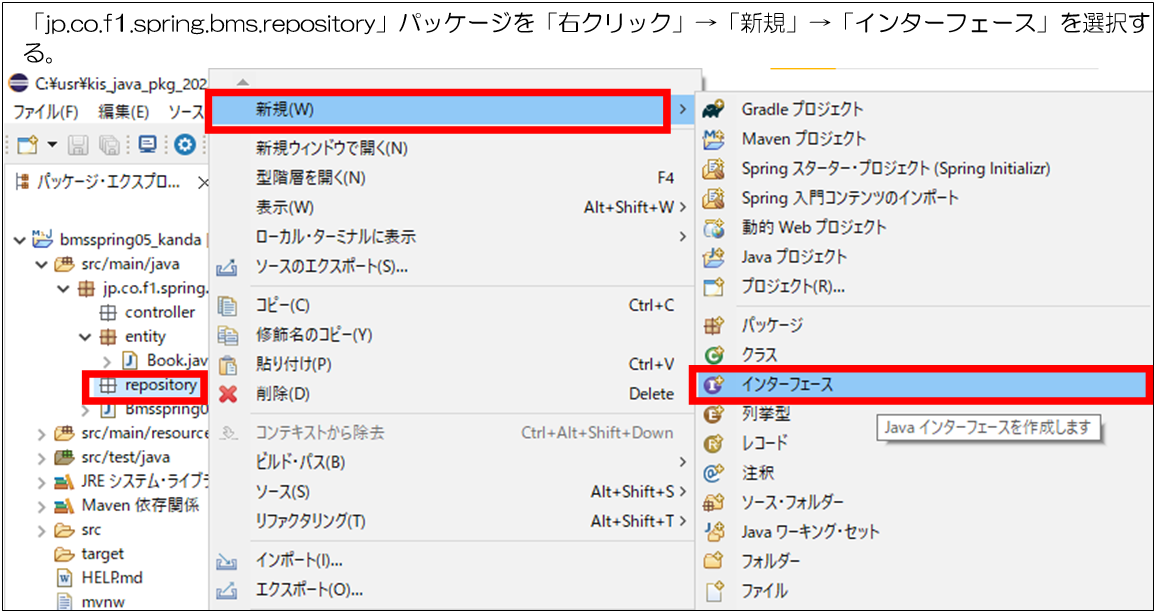The image size is (1155, 613).
Task: Expand the JRE システム・ライブラリ node
Action: (x=41, y=482)
